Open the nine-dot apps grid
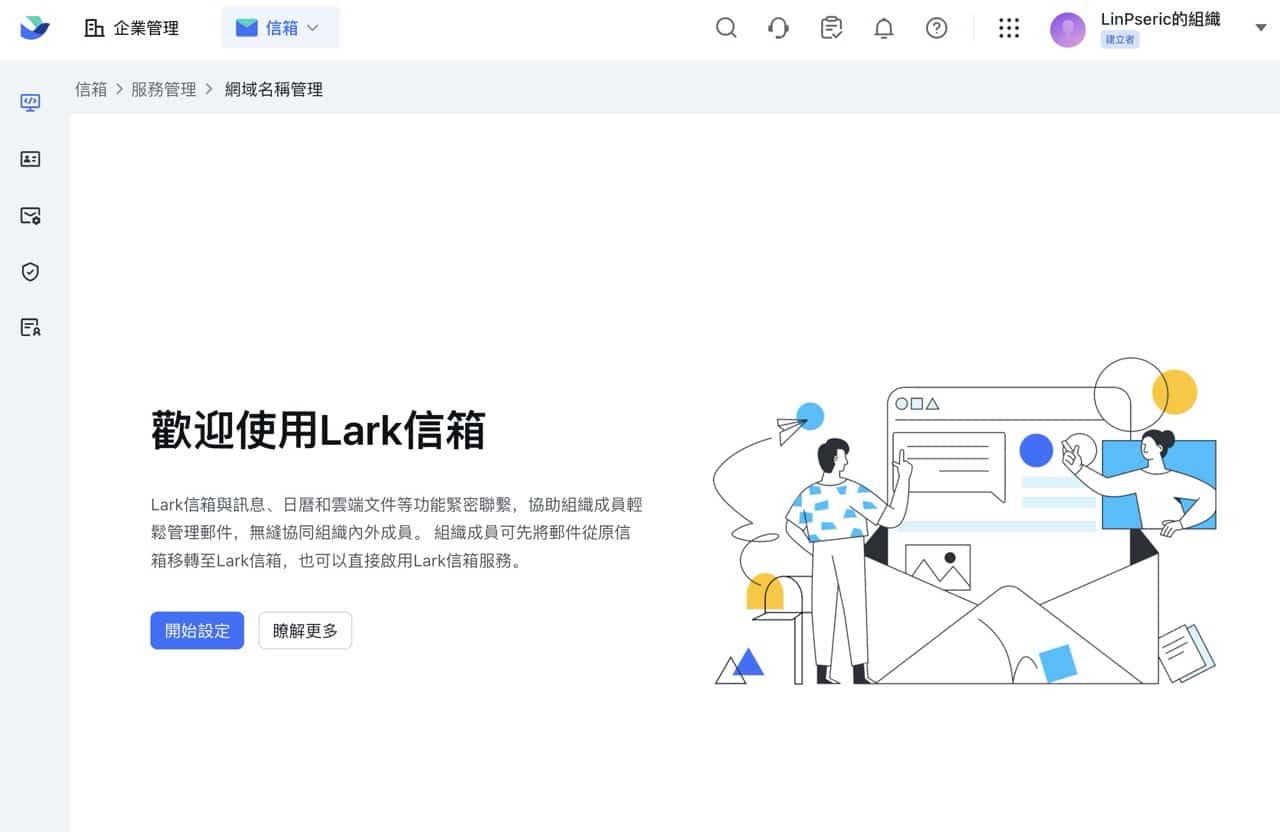 pos(1009,28)
